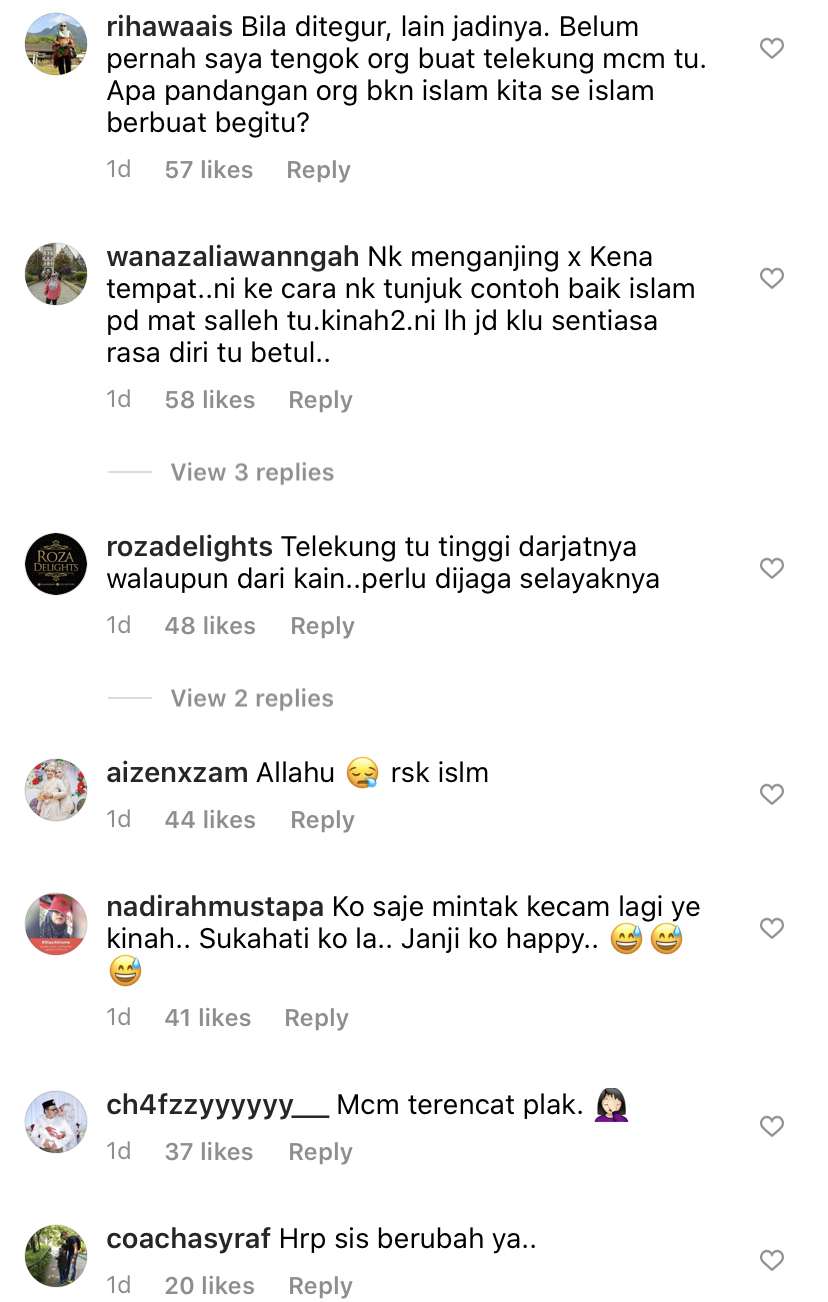Like the rozadelights comment
The height and width of the screenshot is (1302, 828).
(772, 568)
